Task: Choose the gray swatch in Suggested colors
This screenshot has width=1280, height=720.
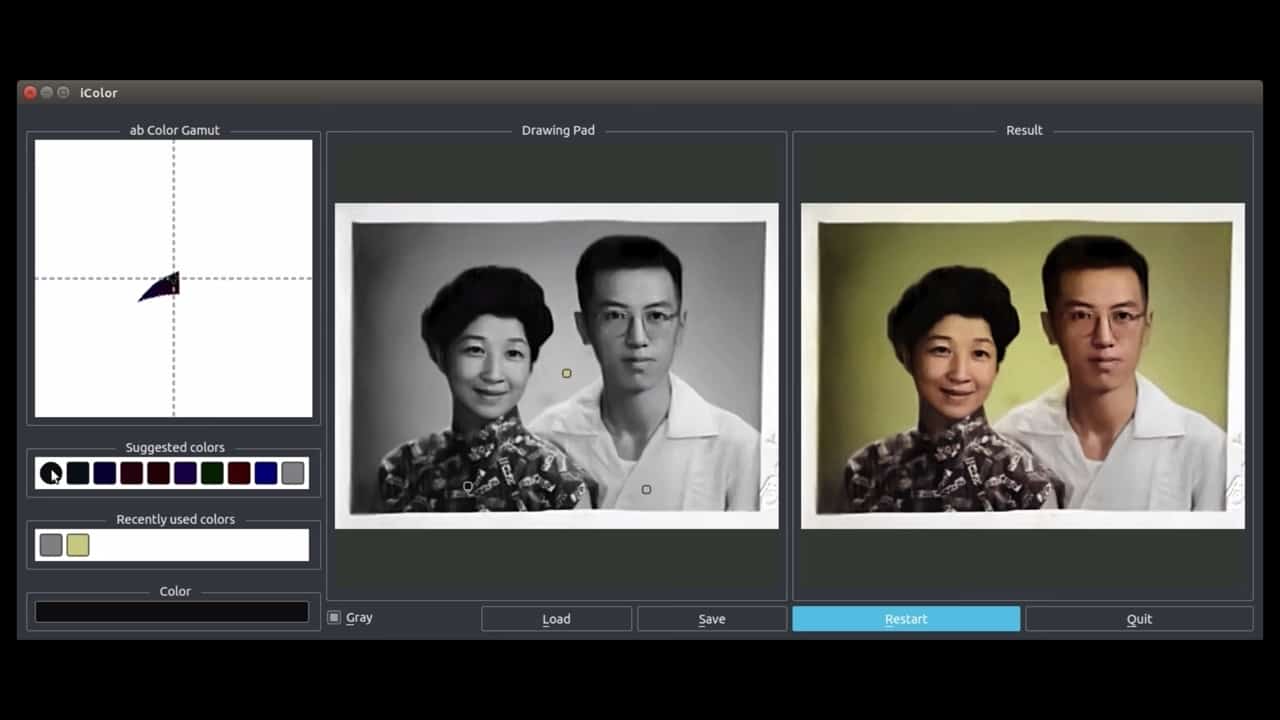Action: click(292, 473)
